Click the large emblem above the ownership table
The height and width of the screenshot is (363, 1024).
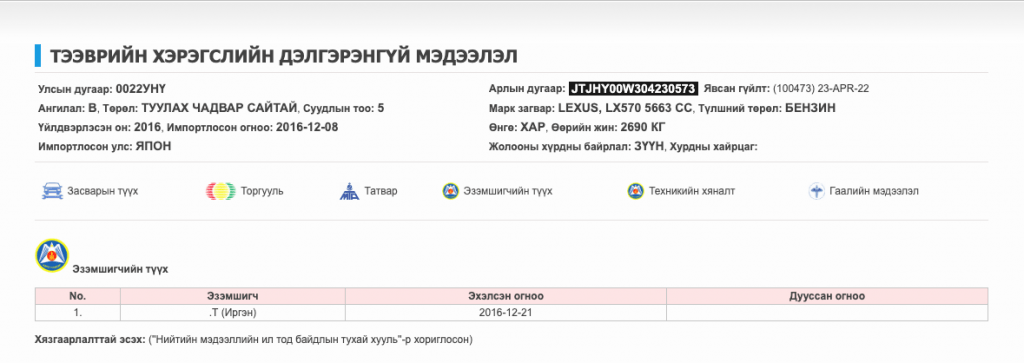[x=52, y=256]
